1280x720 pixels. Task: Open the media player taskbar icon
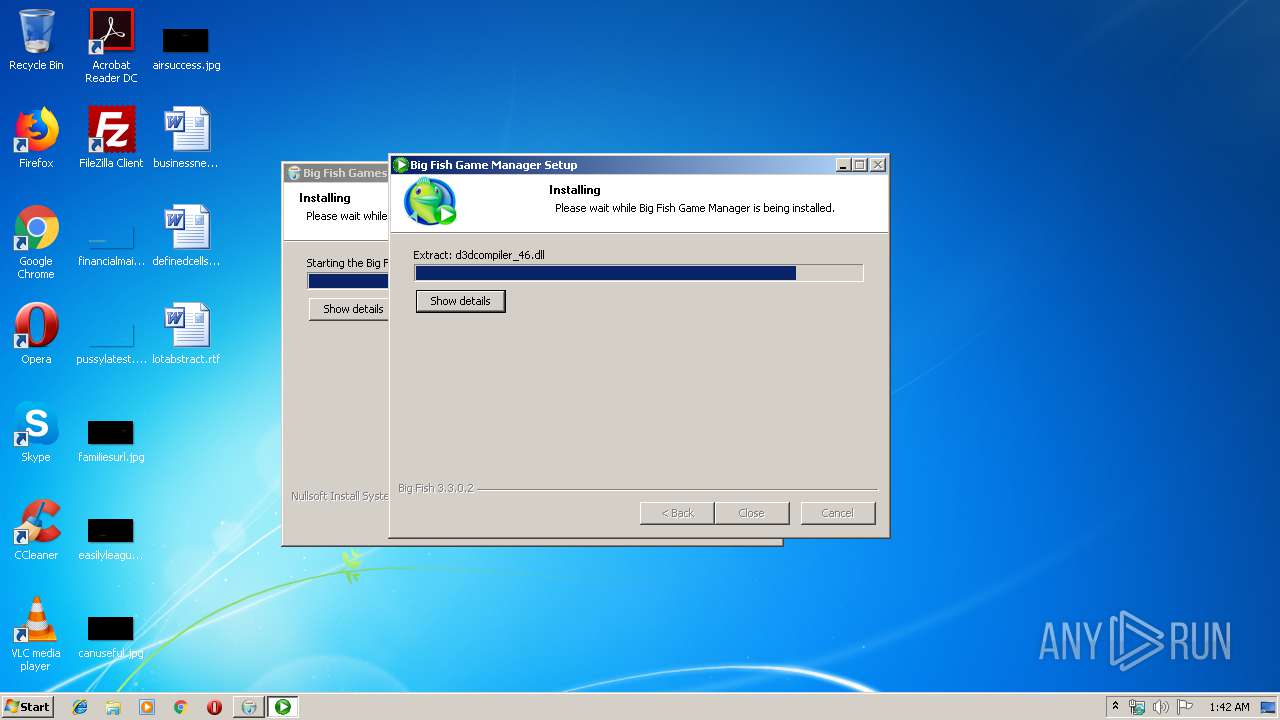147,707
